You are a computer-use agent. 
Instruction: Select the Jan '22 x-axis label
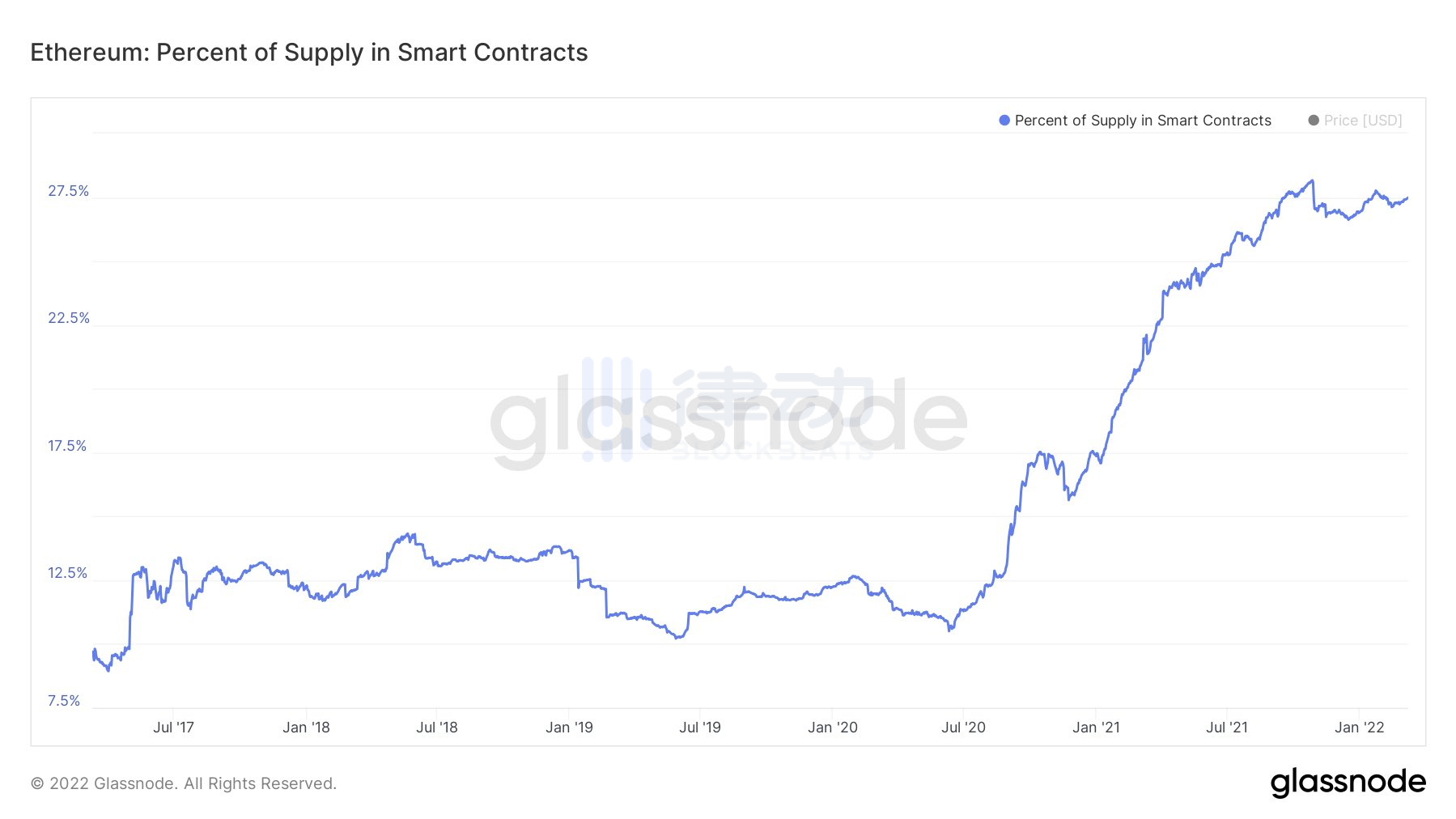(1360, 728)
